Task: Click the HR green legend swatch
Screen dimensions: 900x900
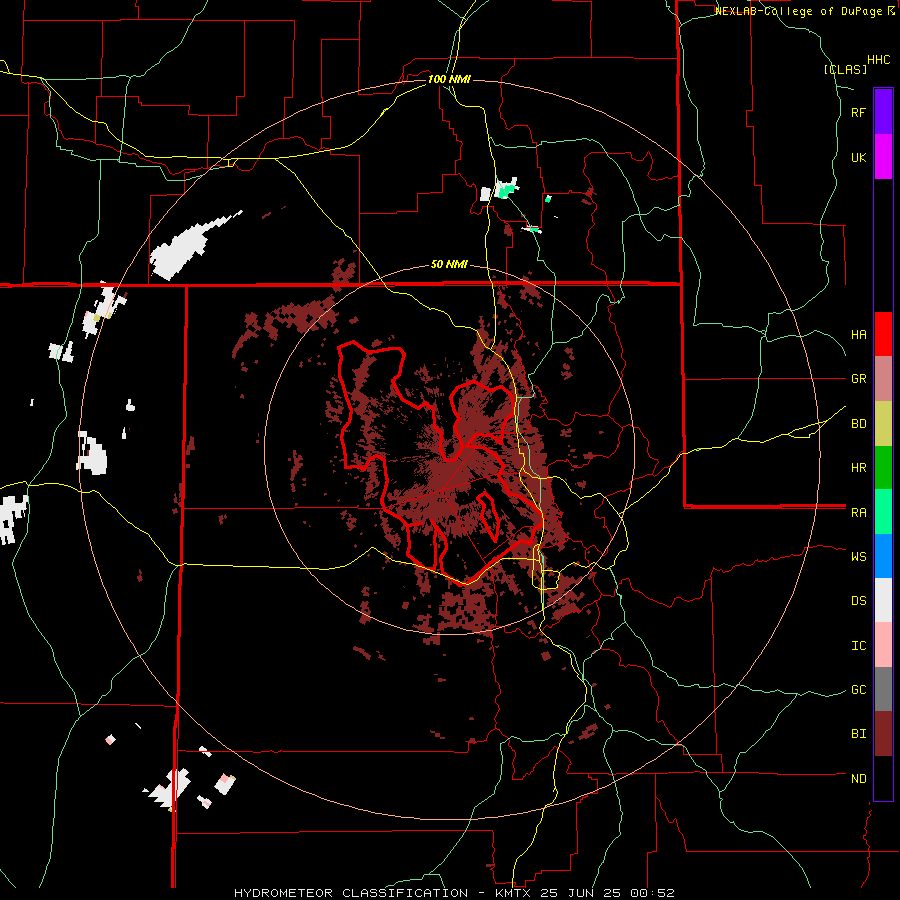Action: pos(883,468)
